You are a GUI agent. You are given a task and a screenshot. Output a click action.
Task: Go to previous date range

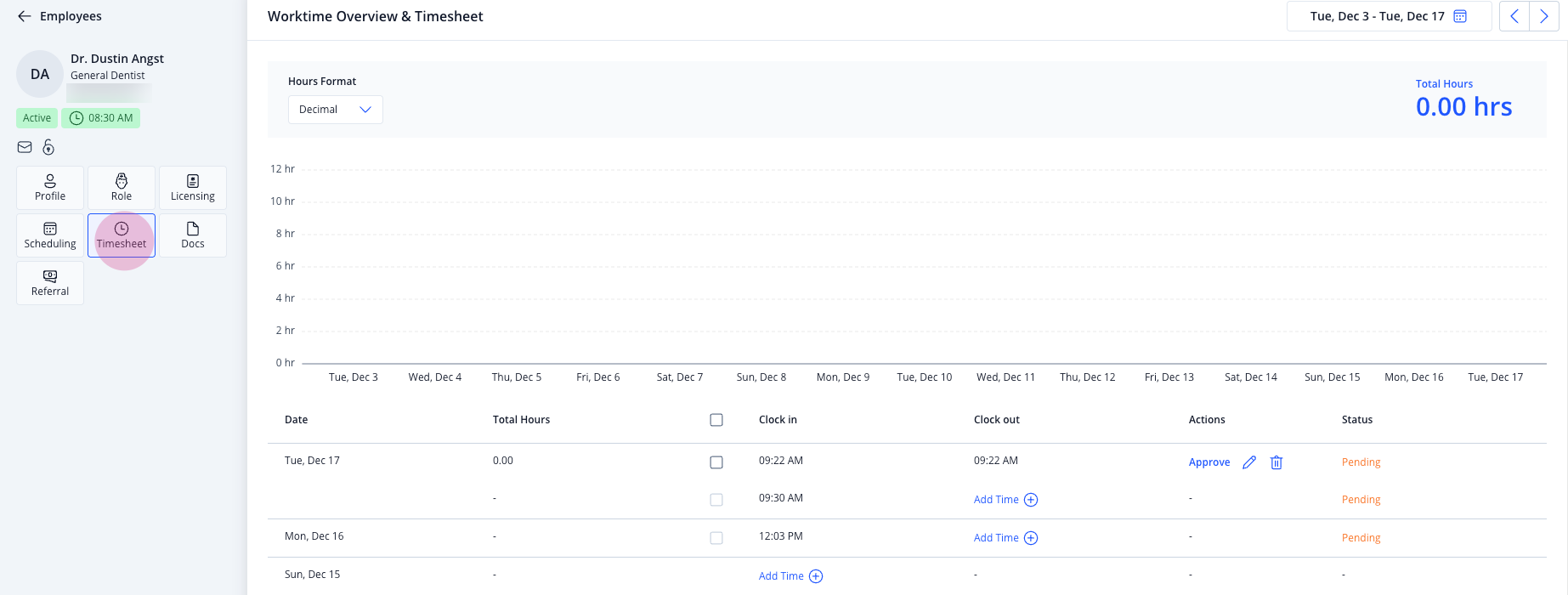pyautogui.click(x=1514, y=16)
